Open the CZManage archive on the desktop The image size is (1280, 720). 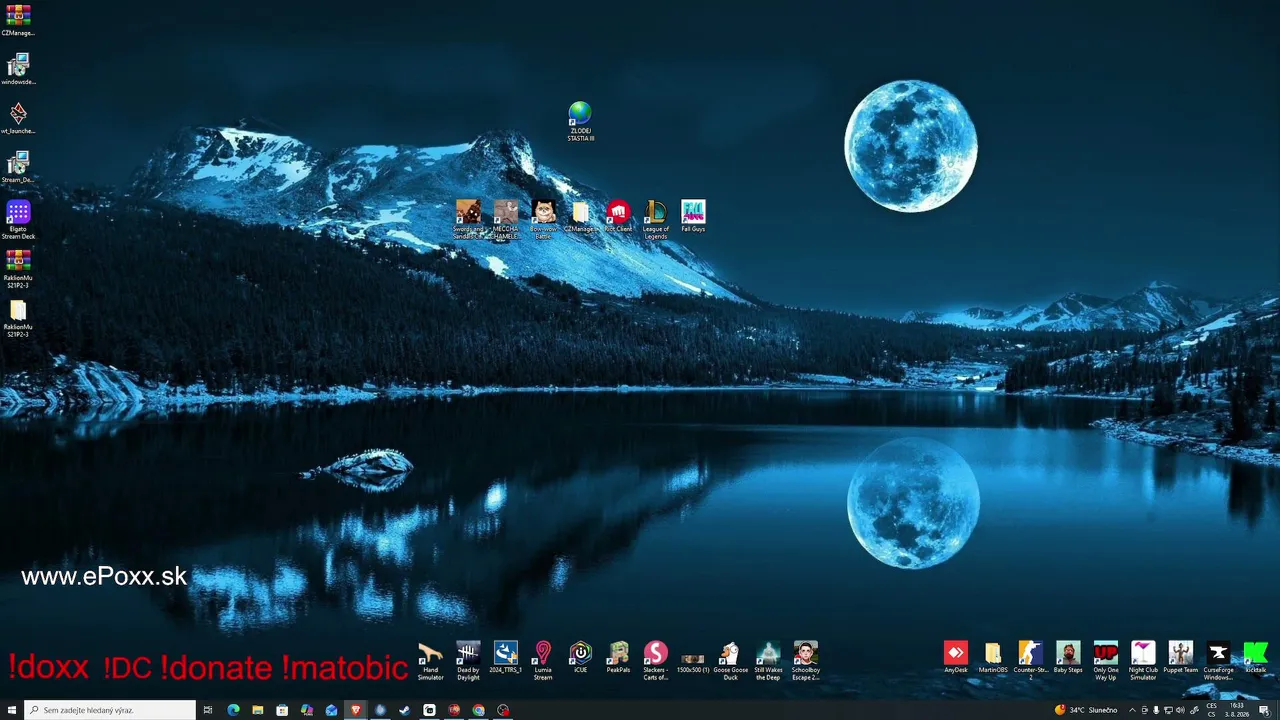click(18, 20)
